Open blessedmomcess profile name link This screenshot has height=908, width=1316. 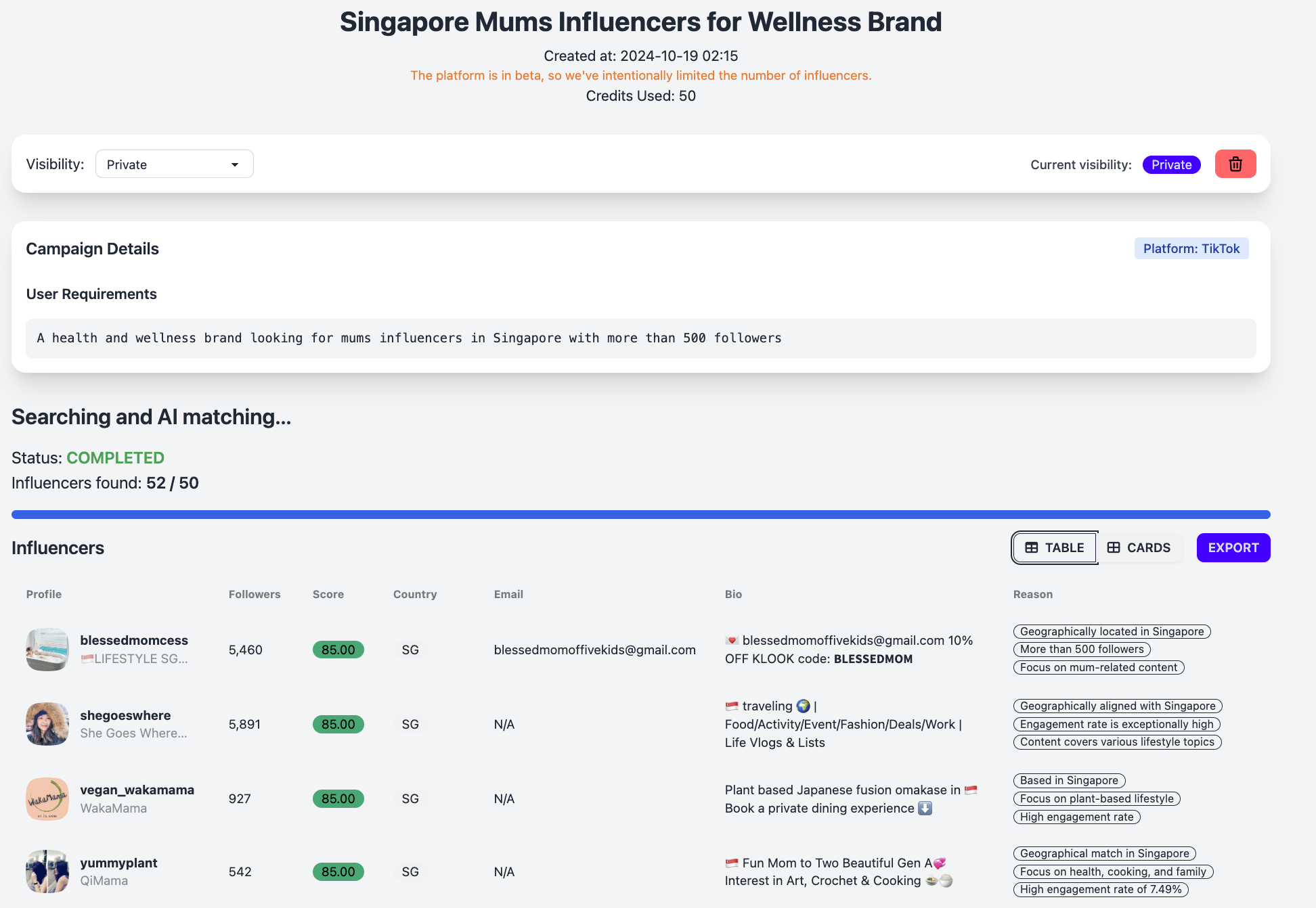tap(134, 640)
